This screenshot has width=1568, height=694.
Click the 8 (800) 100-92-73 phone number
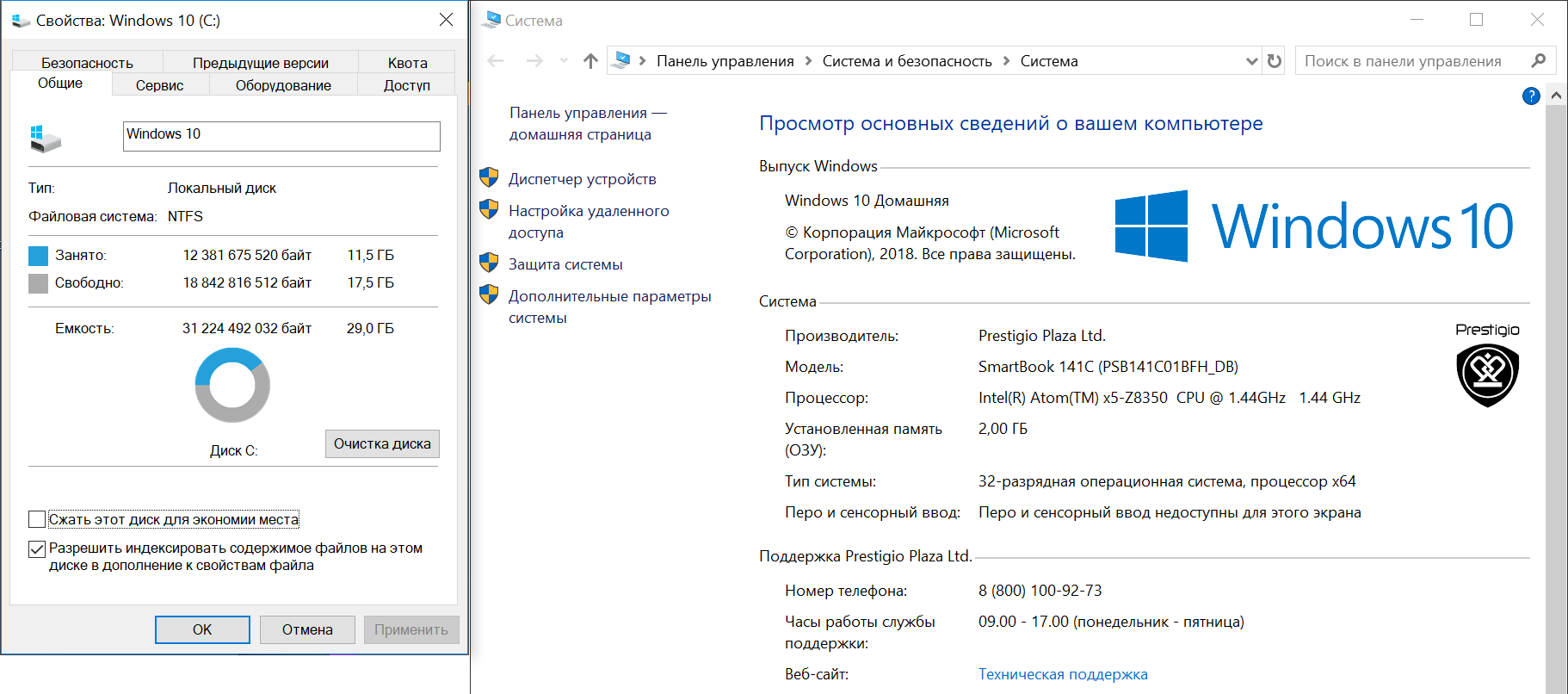(x=1040, y=591)
